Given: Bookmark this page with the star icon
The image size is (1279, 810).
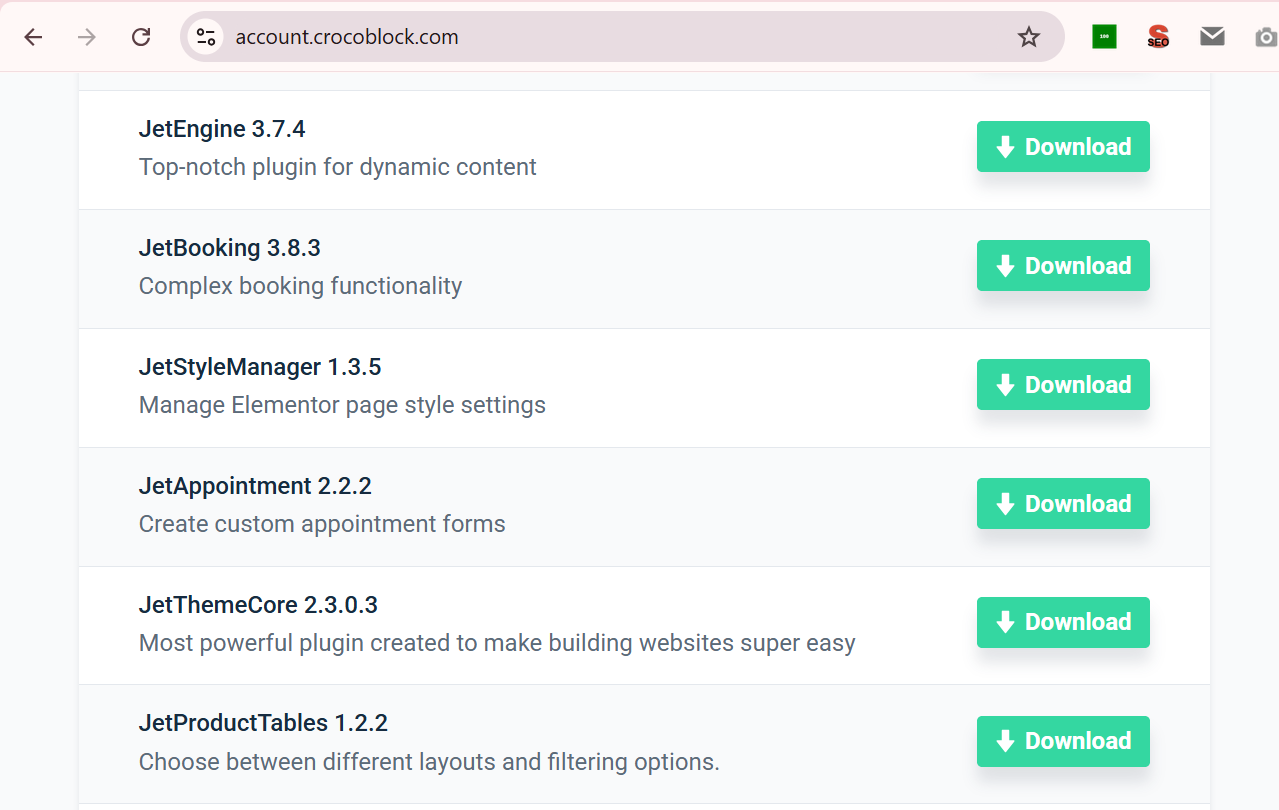Looking at the screenshot, I should coord(1028,36).
